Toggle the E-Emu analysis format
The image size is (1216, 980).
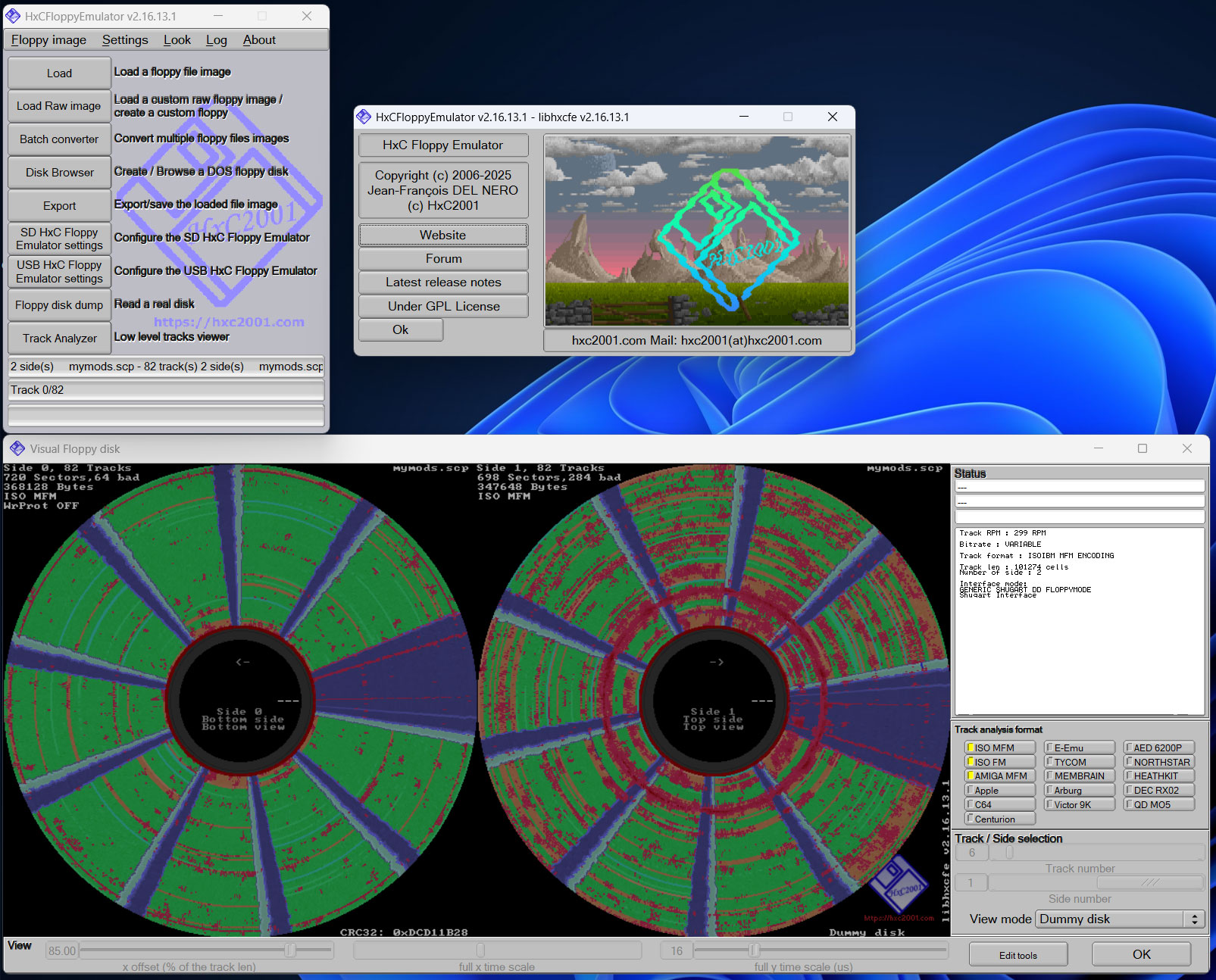[1080, 747]
